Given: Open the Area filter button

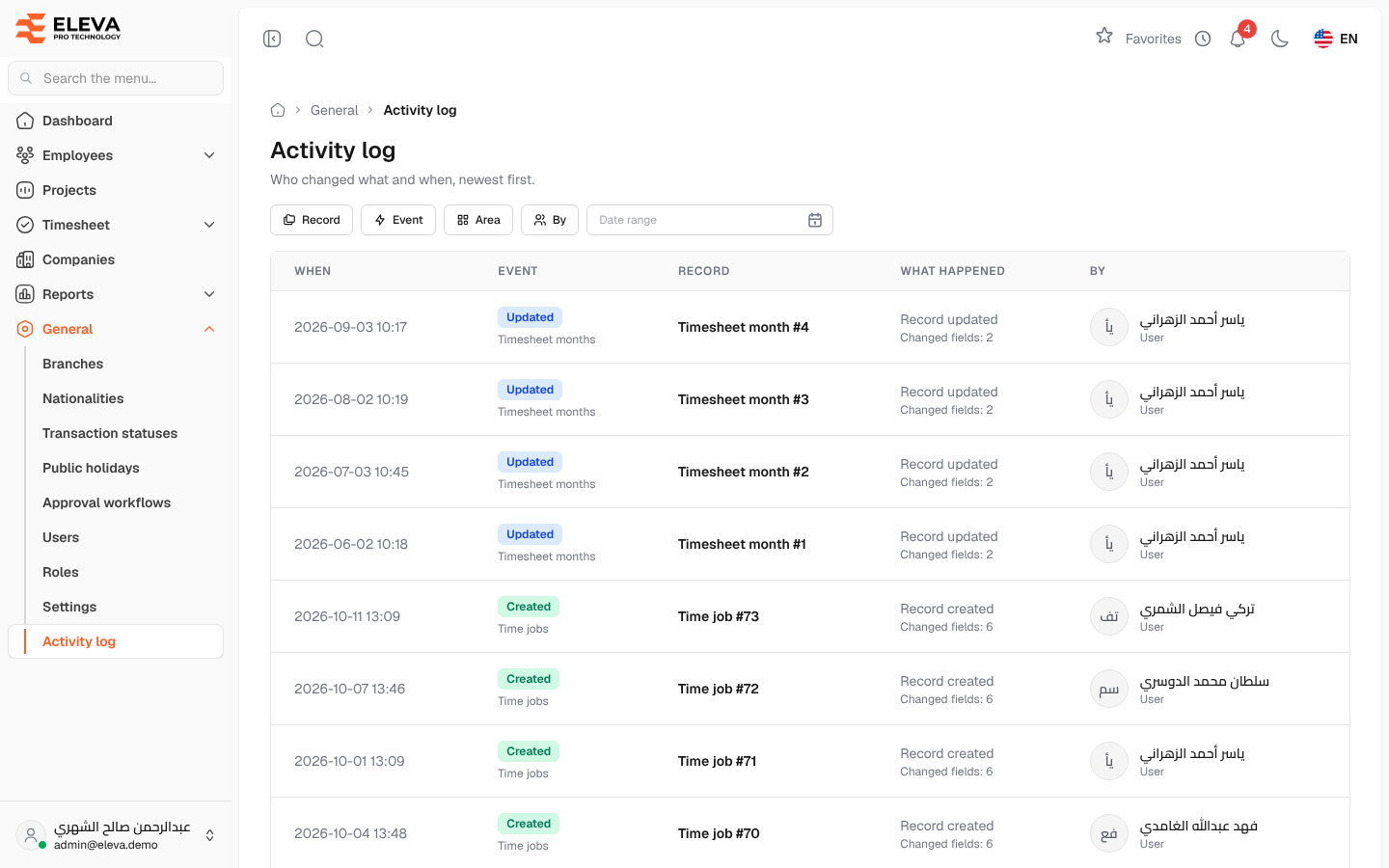Looking at the screenshot, I should [478, 220].
